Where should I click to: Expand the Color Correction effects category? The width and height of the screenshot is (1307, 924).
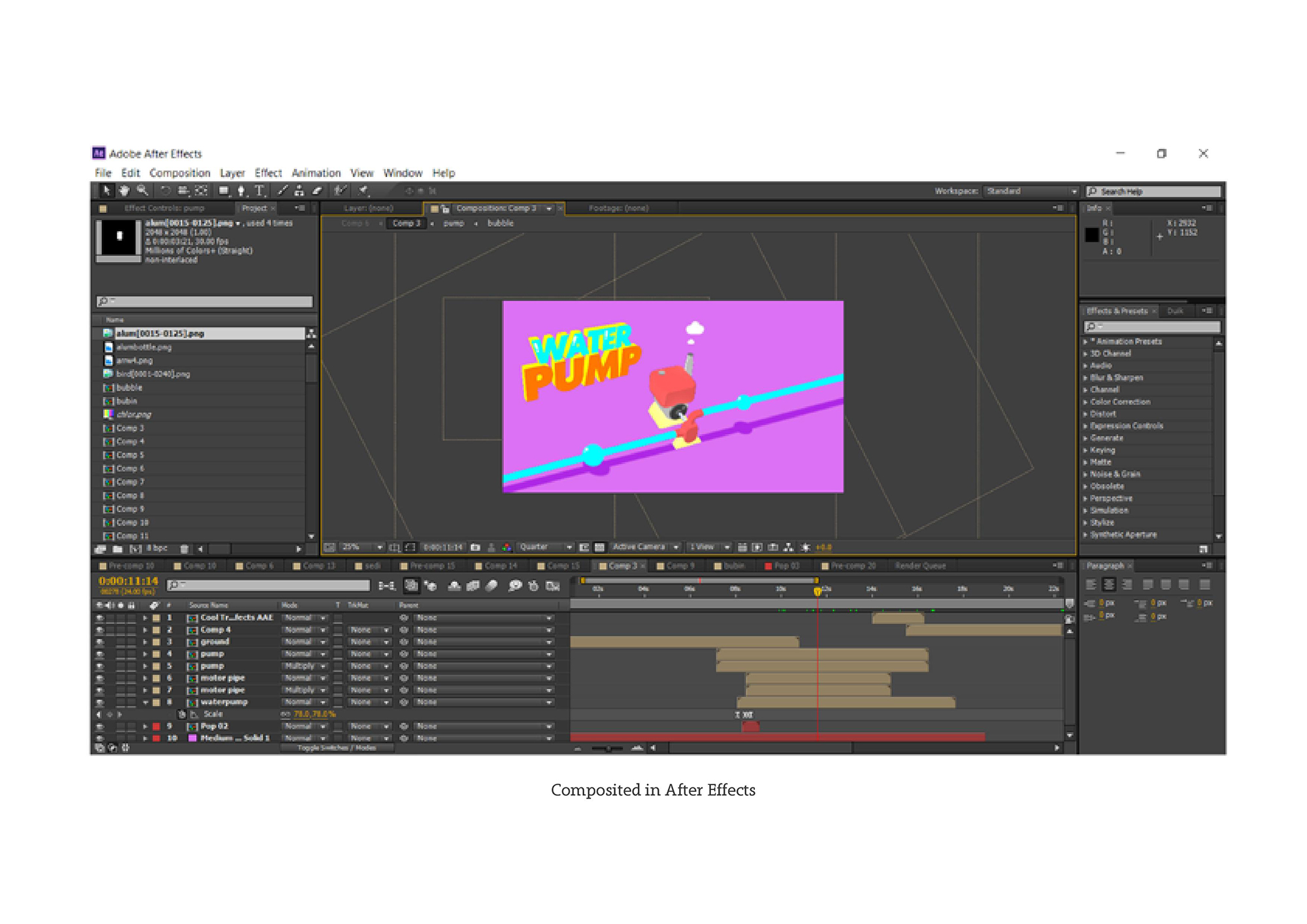click(x=1120, y=402)
